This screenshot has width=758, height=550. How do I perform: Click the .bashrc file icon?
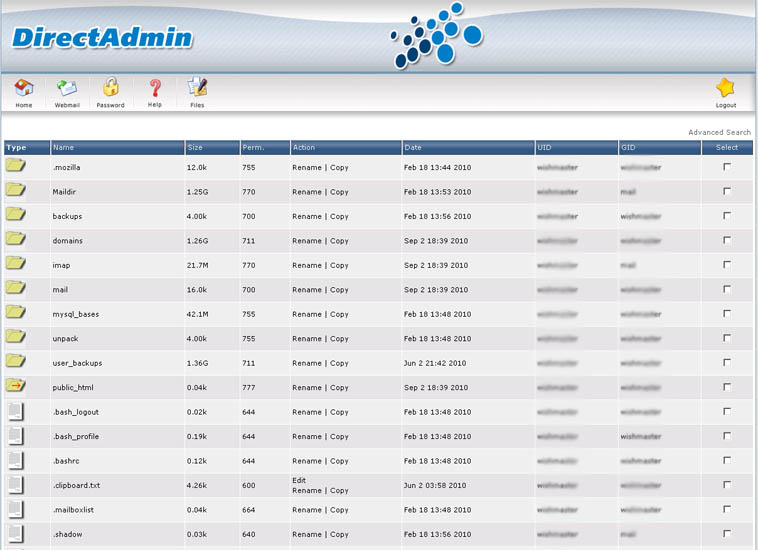(15, 460)
